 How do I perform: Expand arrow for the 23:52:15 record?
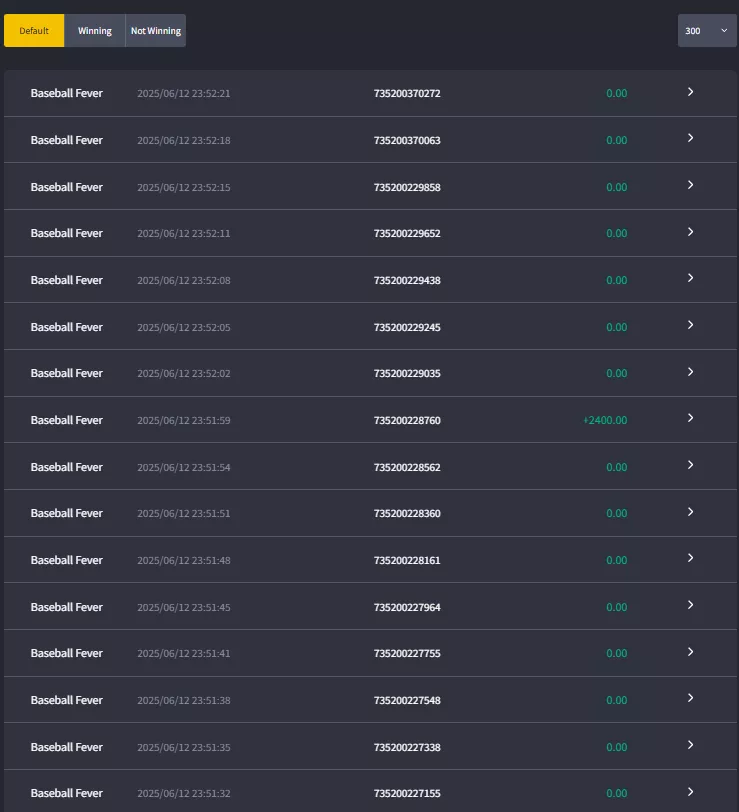pos(690,185)
